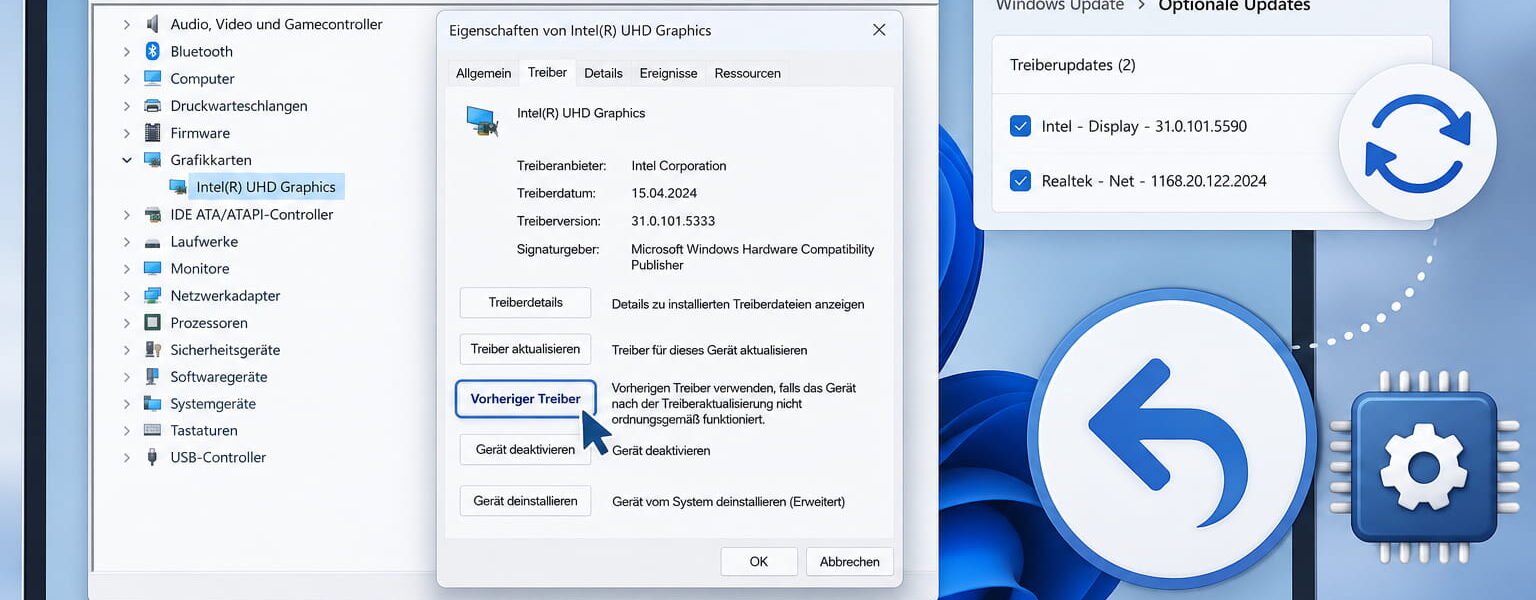The image size is (1536, 600).
Task: Expand the Prozessoren node
Action: pyautogui.click(x=127, y=322)
